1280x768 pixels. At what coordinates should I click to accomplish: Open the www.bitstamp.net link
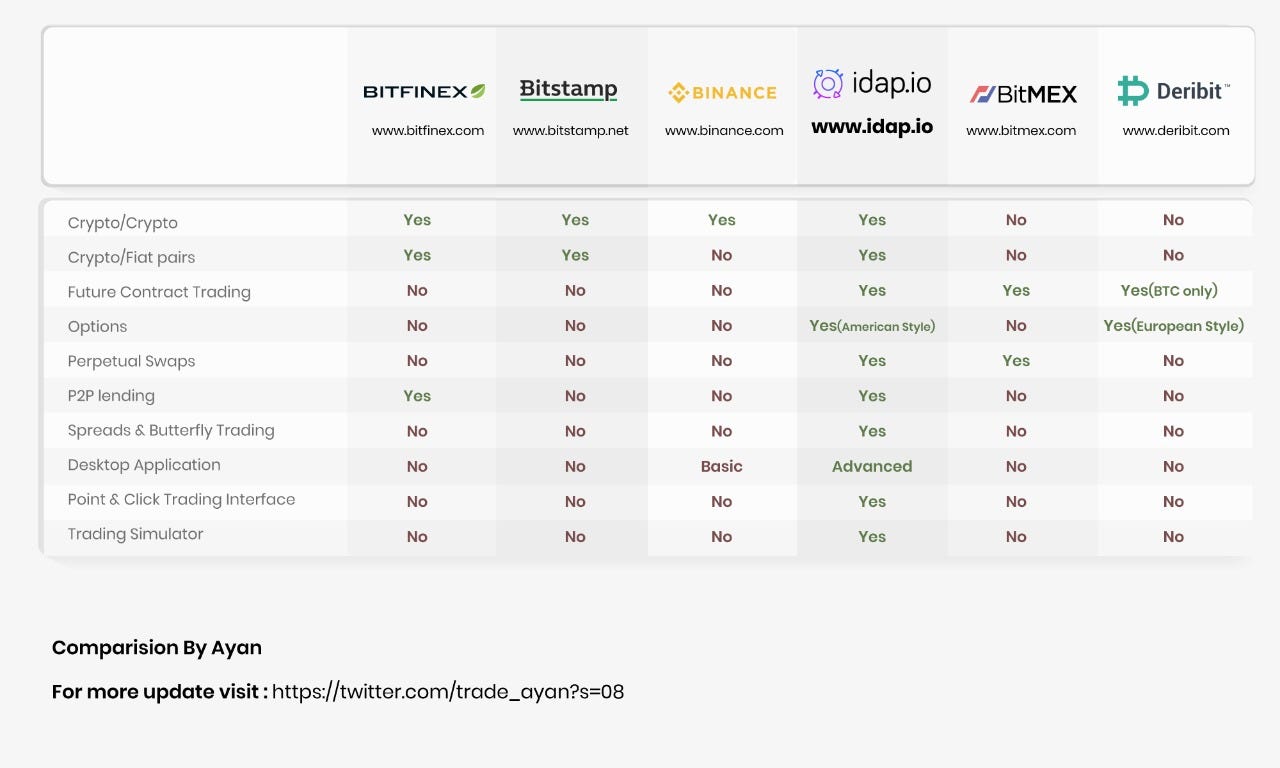click(571, 130)
